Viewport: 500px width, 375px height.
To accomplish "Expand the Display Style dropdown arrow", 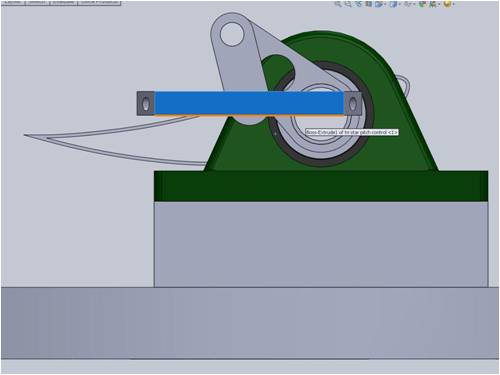I will [400, 4].
